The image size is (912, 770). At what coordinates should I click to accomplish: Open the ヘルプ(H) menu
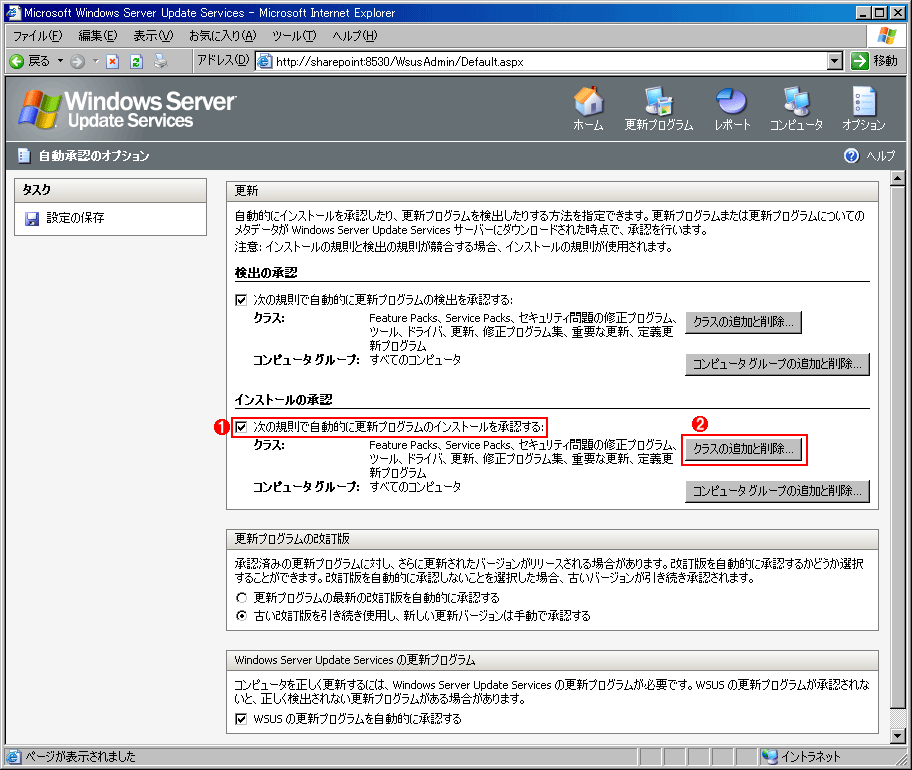pyautogui.click(x=355, y=36)
